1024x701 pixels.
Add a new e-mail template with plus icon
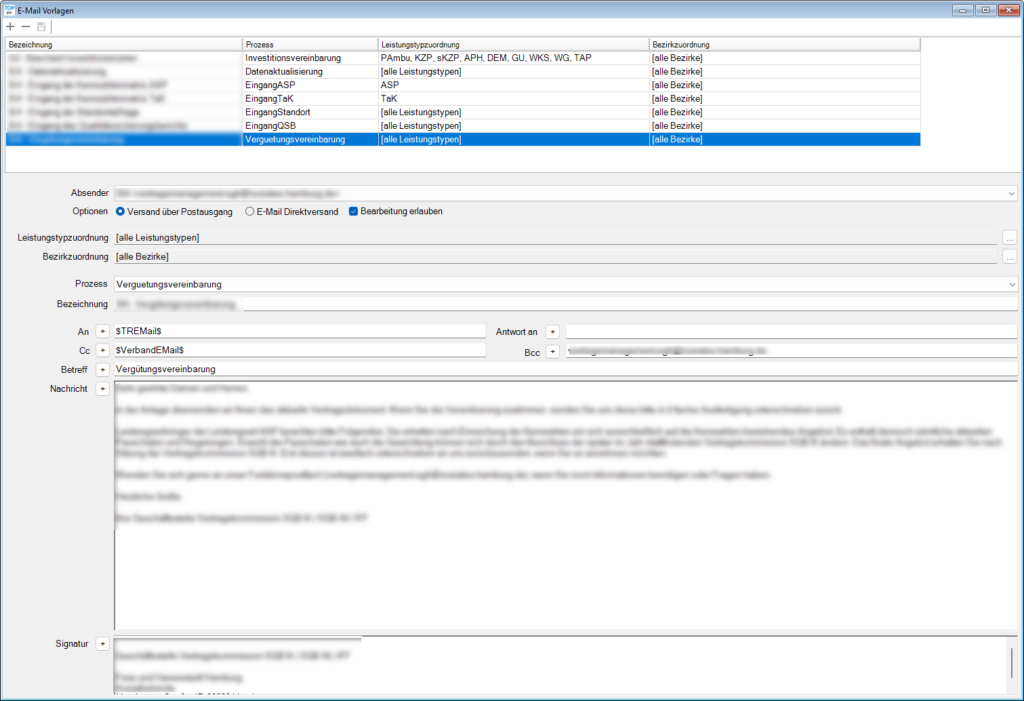(x=10, y=26)
